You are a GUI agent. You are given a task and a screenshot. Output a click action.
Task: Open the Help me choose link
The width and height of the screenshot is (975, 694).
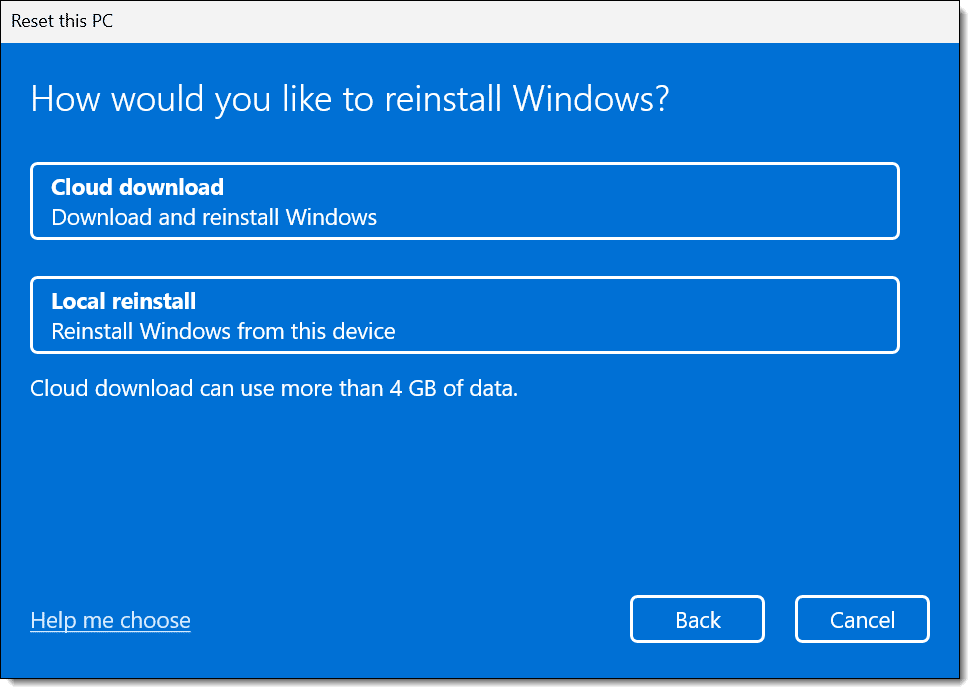pos(111,620)
